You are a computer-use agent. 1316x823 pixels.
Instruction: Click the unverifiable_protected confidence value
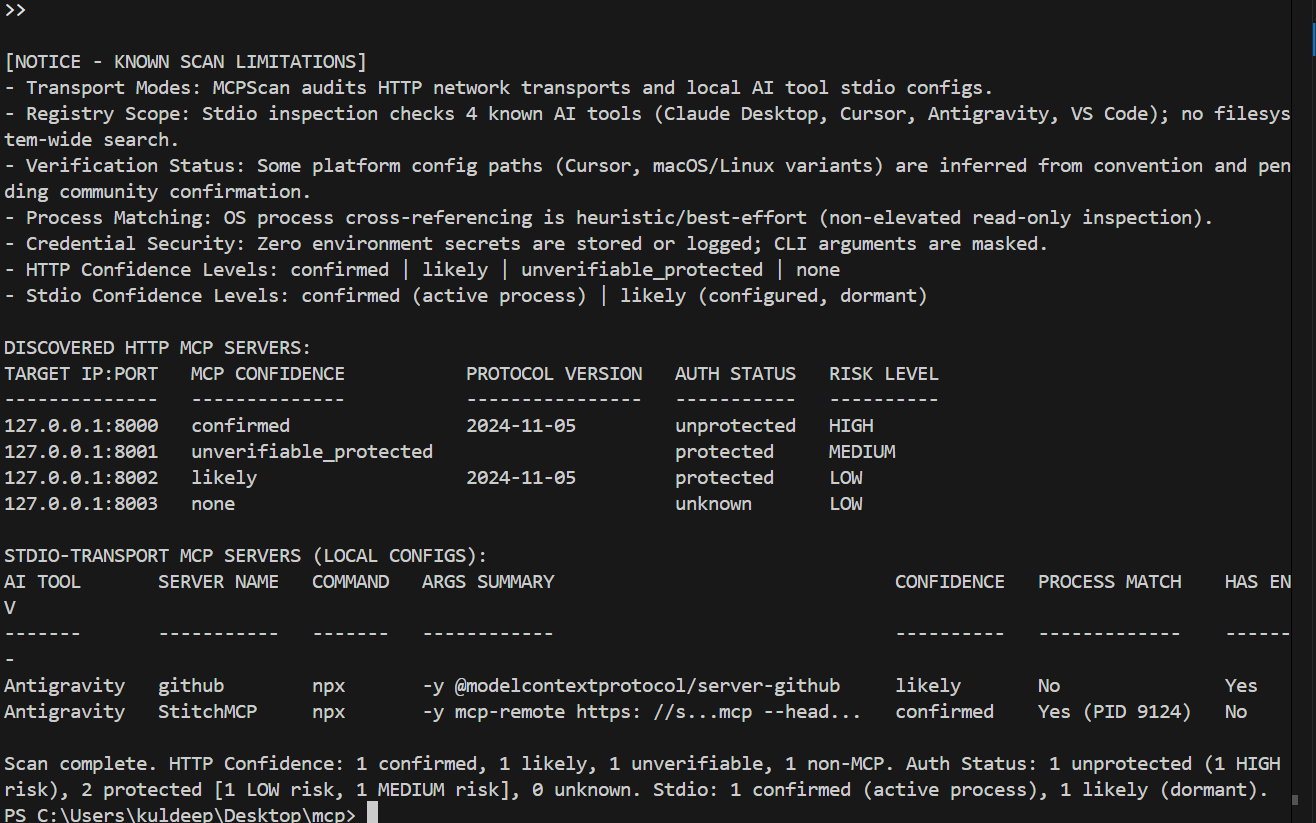coord(312,451)
